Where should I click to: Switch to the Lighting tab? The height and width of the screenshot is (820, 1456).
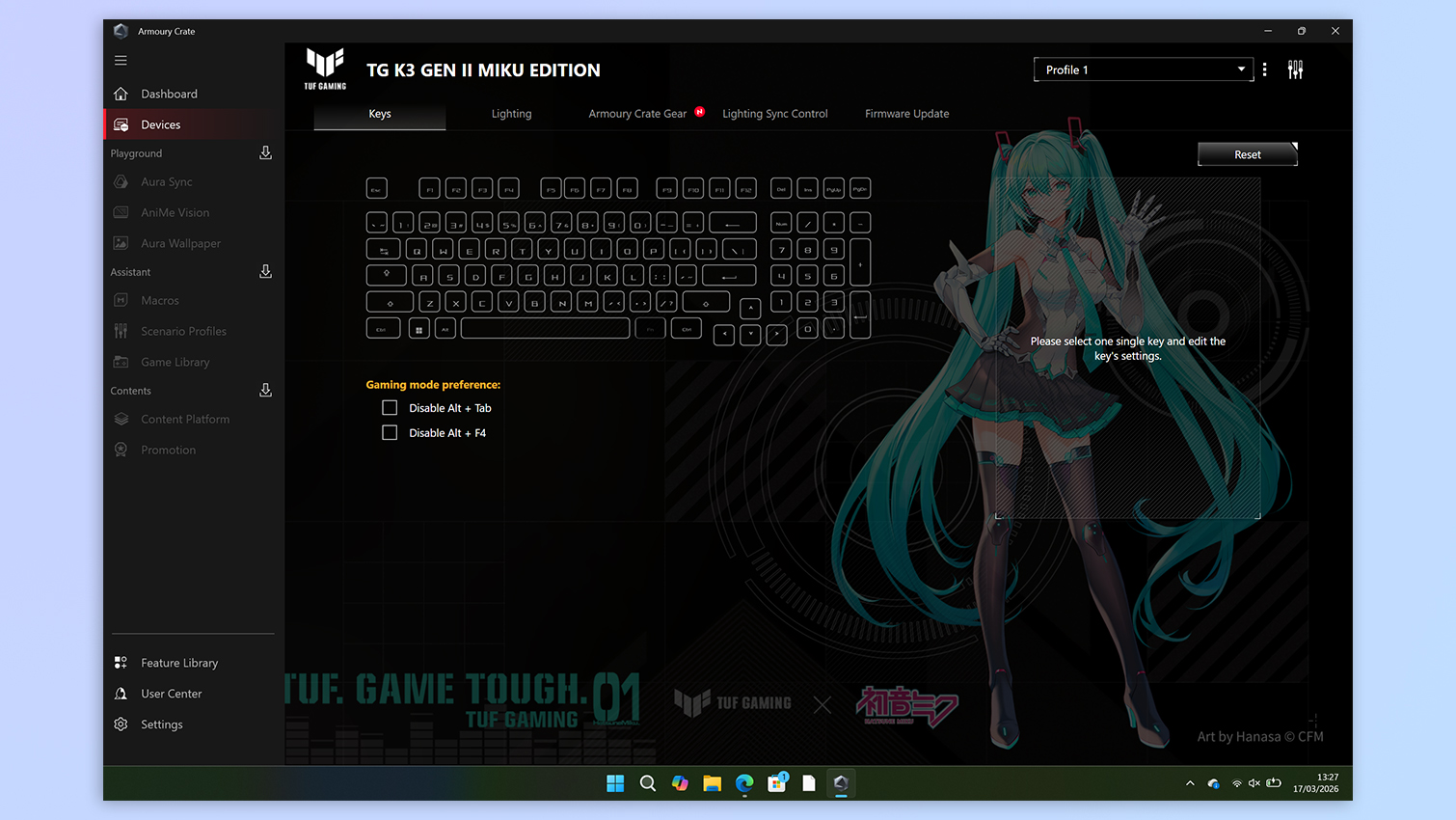pyautogui.click(x=511, y=114)
